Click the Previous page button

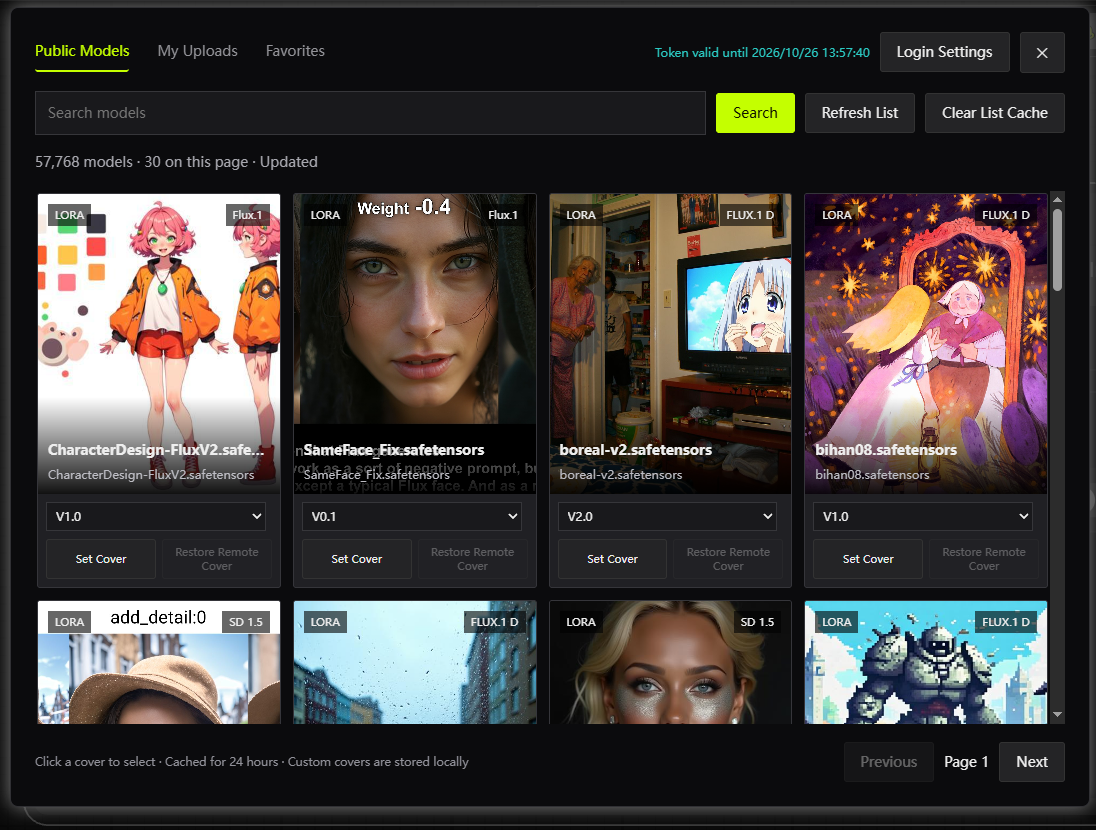[888, 761]
